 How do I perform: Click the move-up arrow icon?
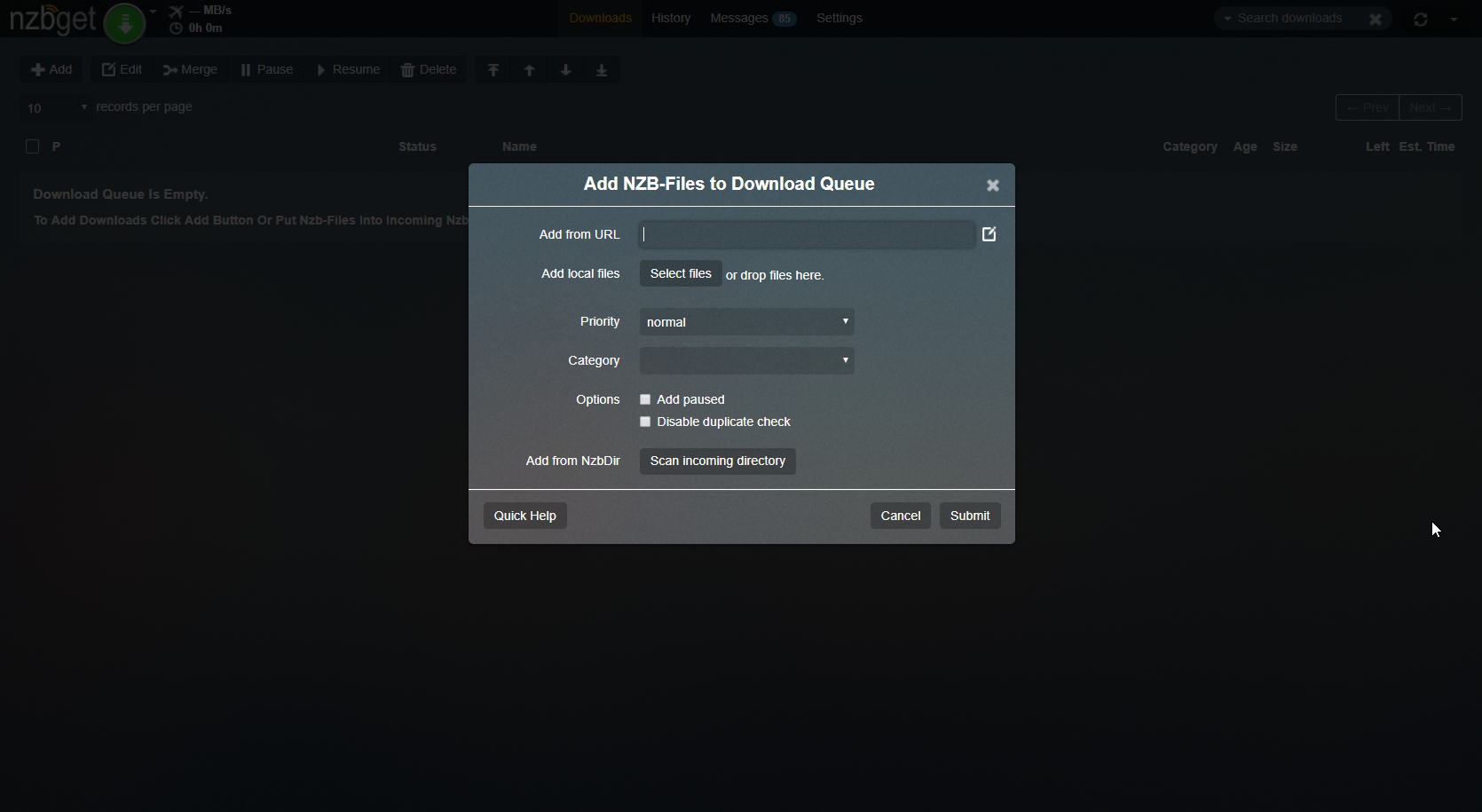pyautogui.click(x=530, y=70)
